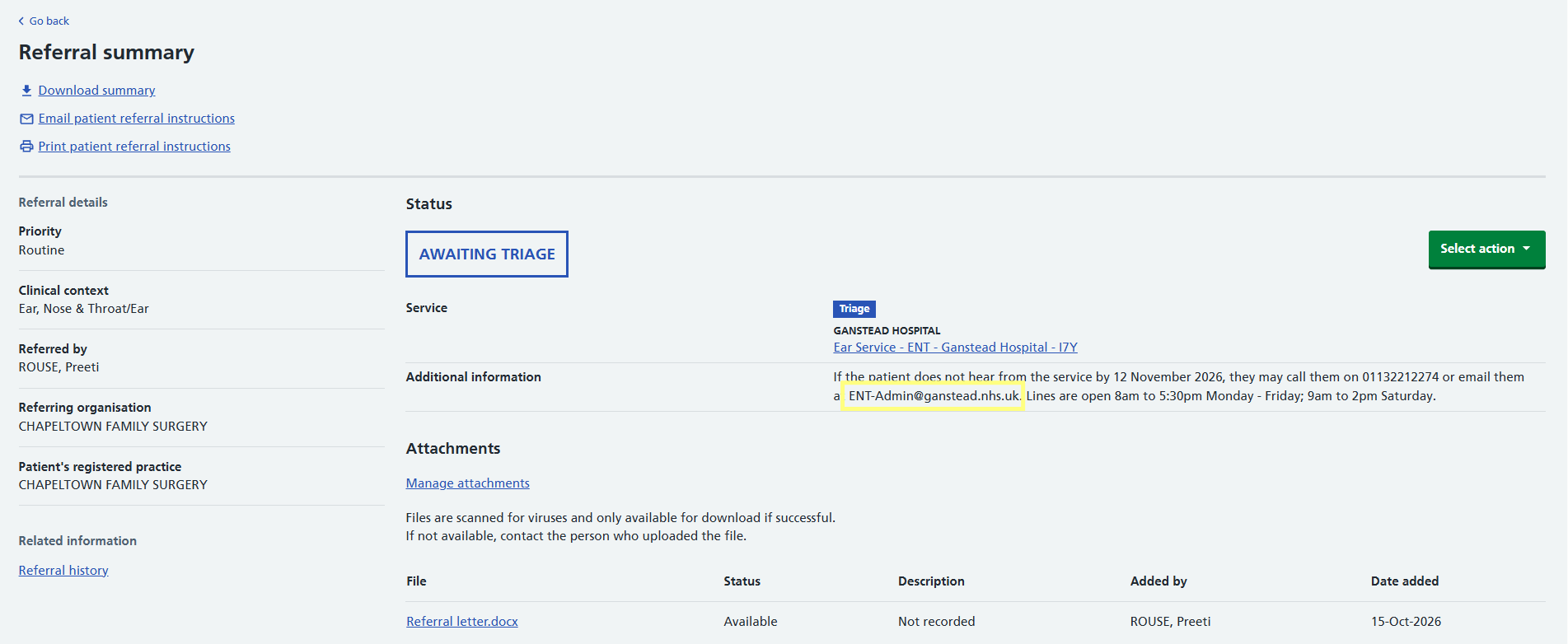
Task: Click the GANSTEAD HOSPITAL text
Action: pyautogui.click(x=887, y=331)
